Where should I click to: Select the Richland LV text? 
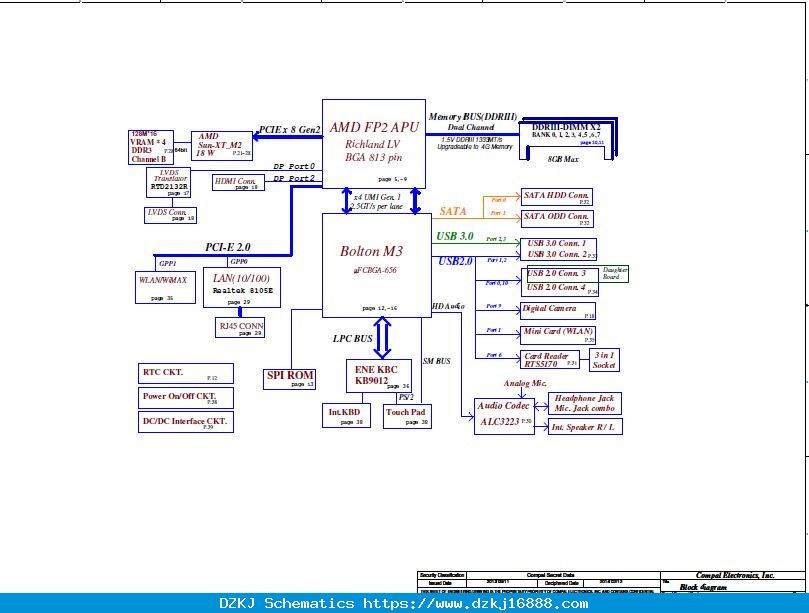pyautogui.click(x=372, y=144)
